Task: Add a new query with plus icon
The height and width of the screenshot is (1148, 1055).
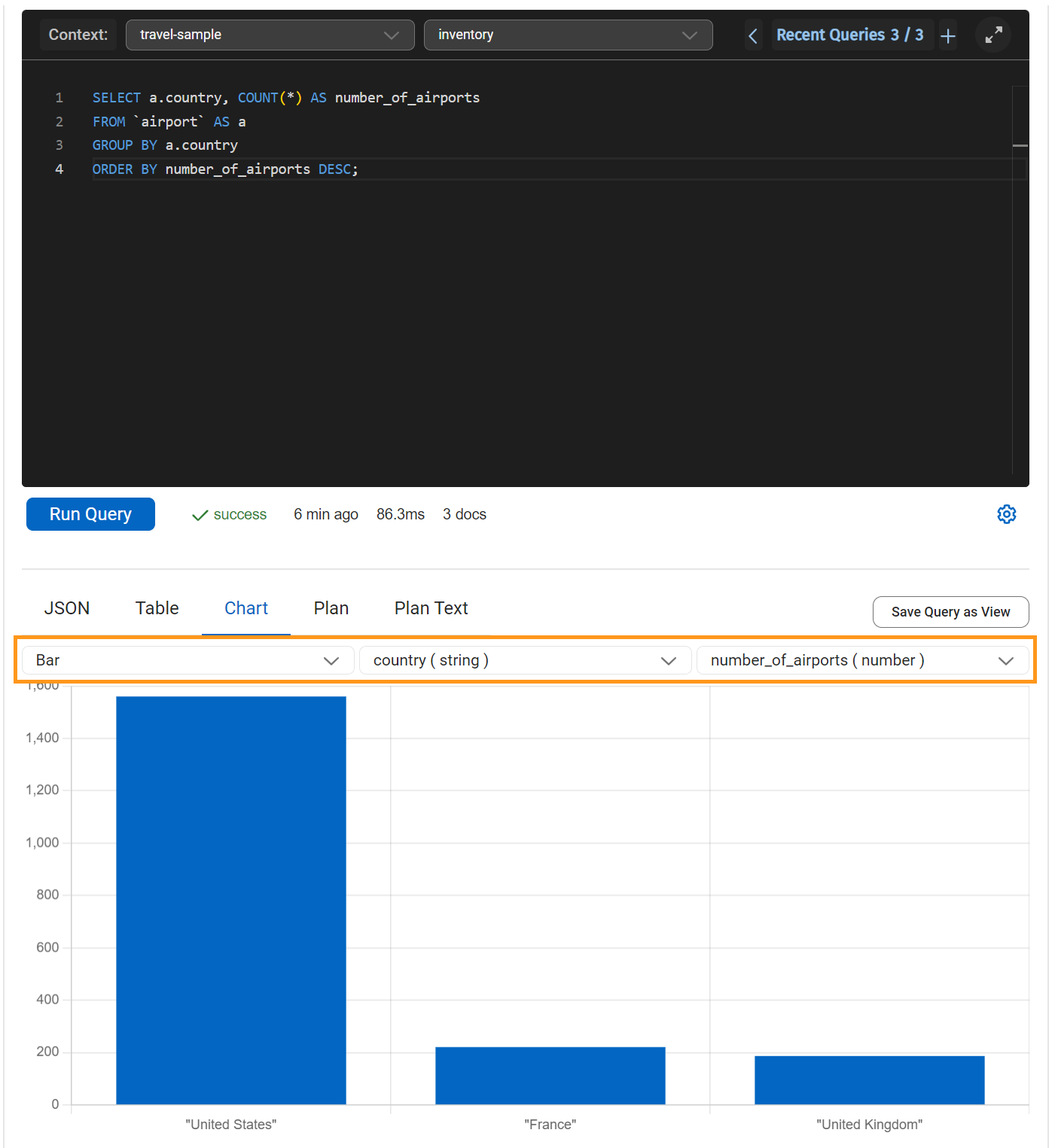Action: coord(948,35)
